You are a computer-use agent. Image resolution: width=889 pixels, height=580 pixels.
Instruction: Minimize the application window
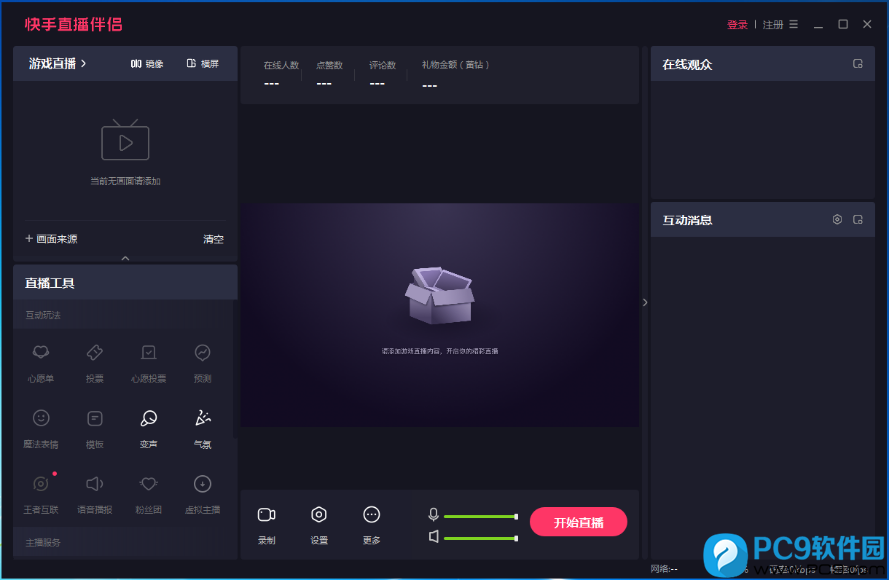point(818,24)
